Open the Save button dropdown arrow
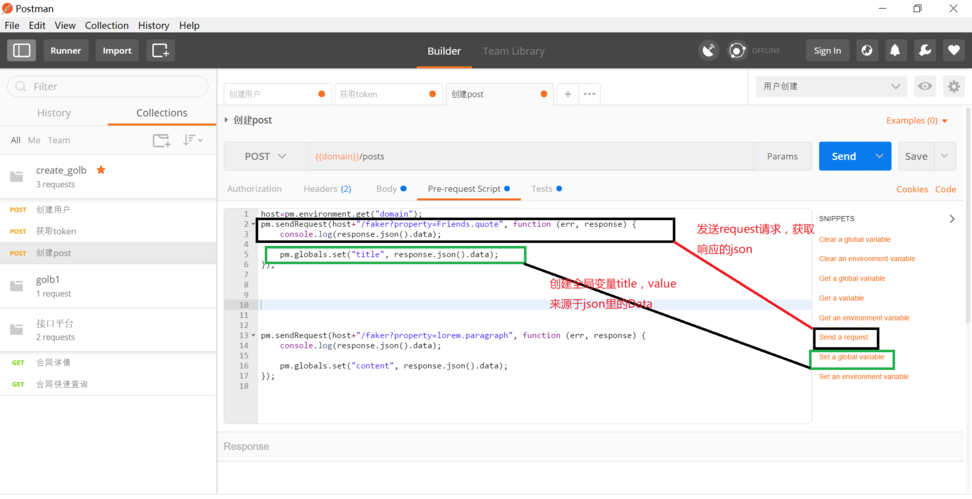972x499 pixels. click(x=944, y=156)
